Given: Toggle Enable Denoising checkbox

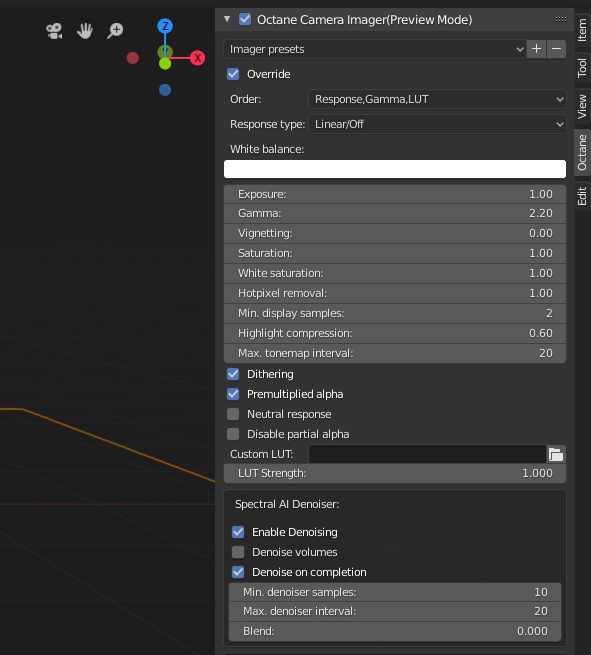Looking at the screenshot, I should [238, 532].
